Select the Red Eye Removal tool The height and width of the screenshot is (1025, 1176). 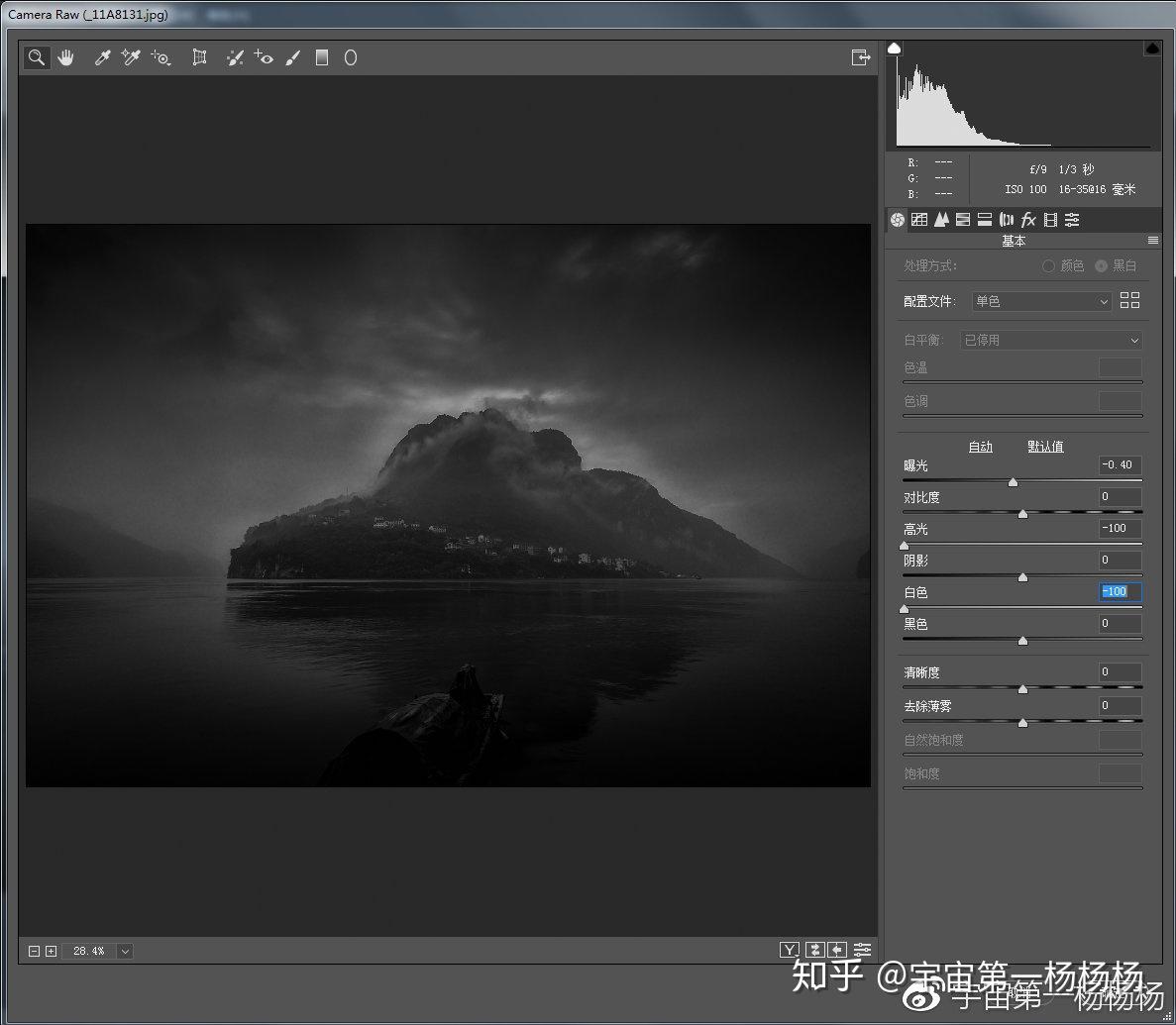pyautogui.click(x=264, y=57)
